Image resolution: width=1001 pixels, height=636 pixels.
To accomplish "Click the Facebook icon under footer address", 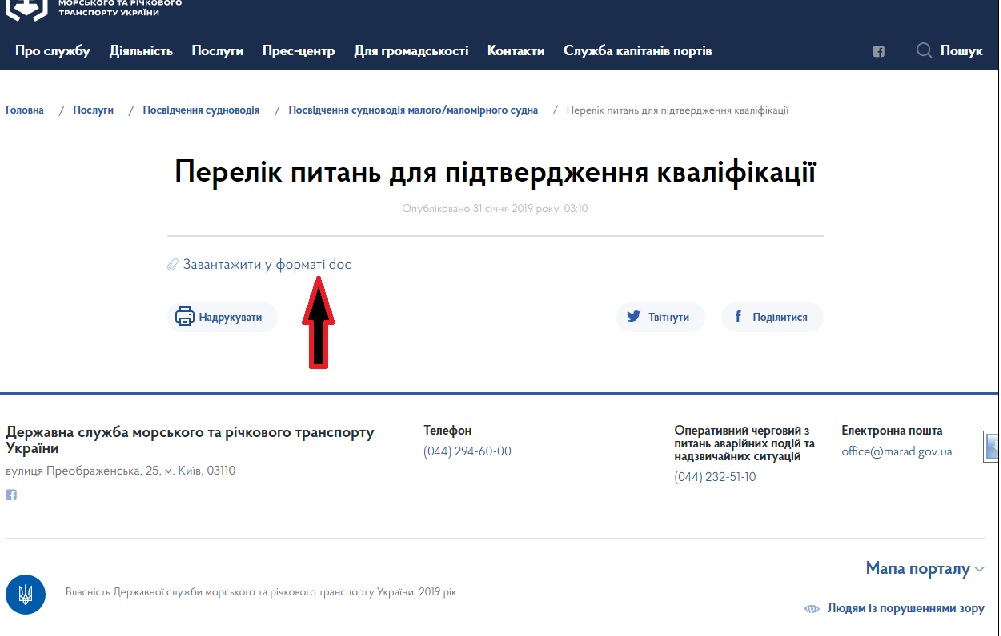I will pos(12,495).
